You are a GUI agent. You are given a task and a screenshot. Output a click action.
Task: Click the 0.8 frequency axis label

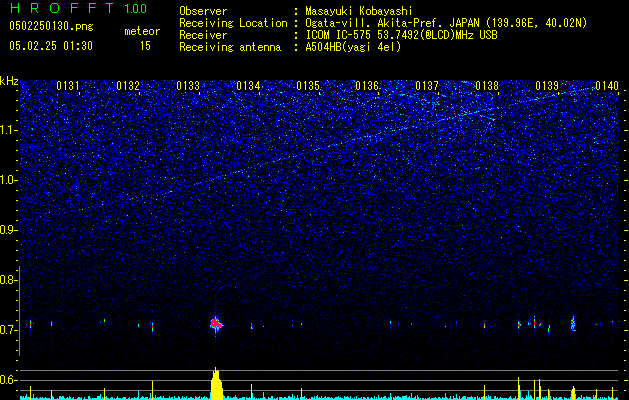click(8, 280)
